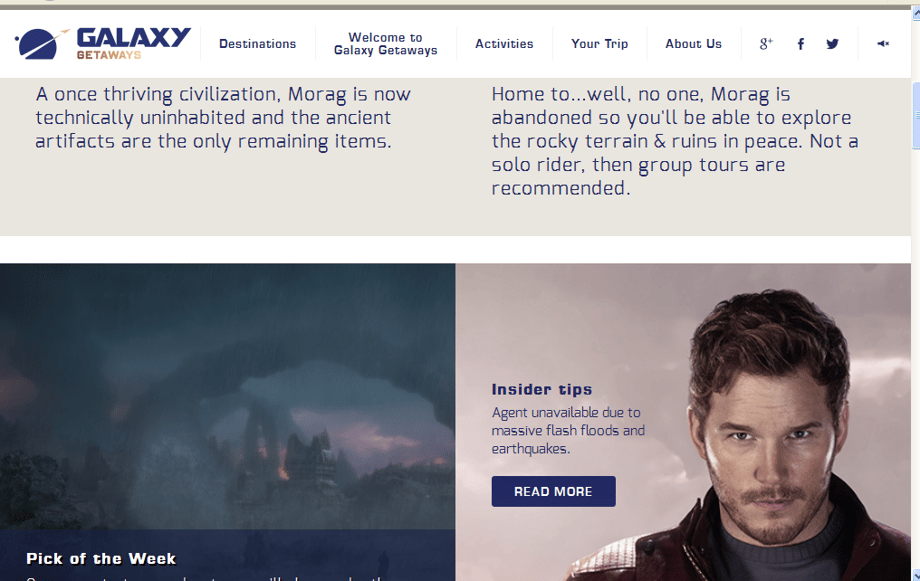Mute site audio with the speaker icon
The image size is (920, 581).
(x=883, y=43)
